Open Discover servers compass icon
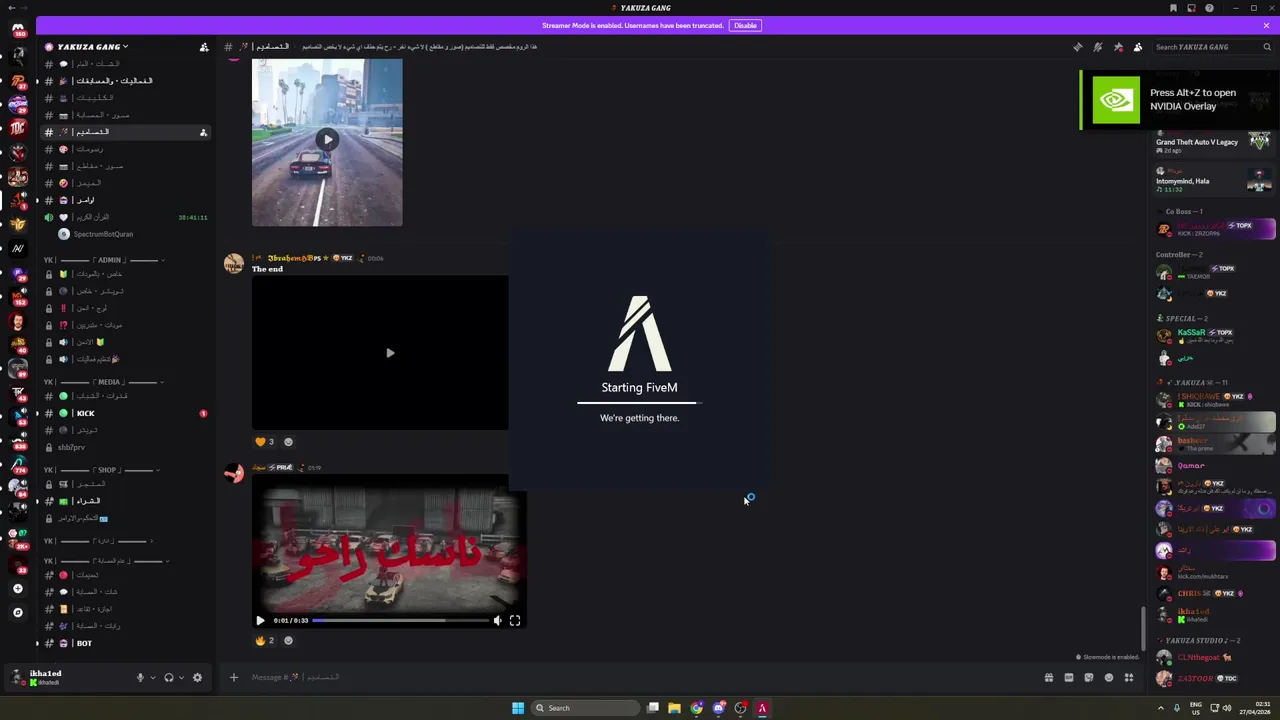The width and height of the screenshot is (1280, 720). point(18,612)
